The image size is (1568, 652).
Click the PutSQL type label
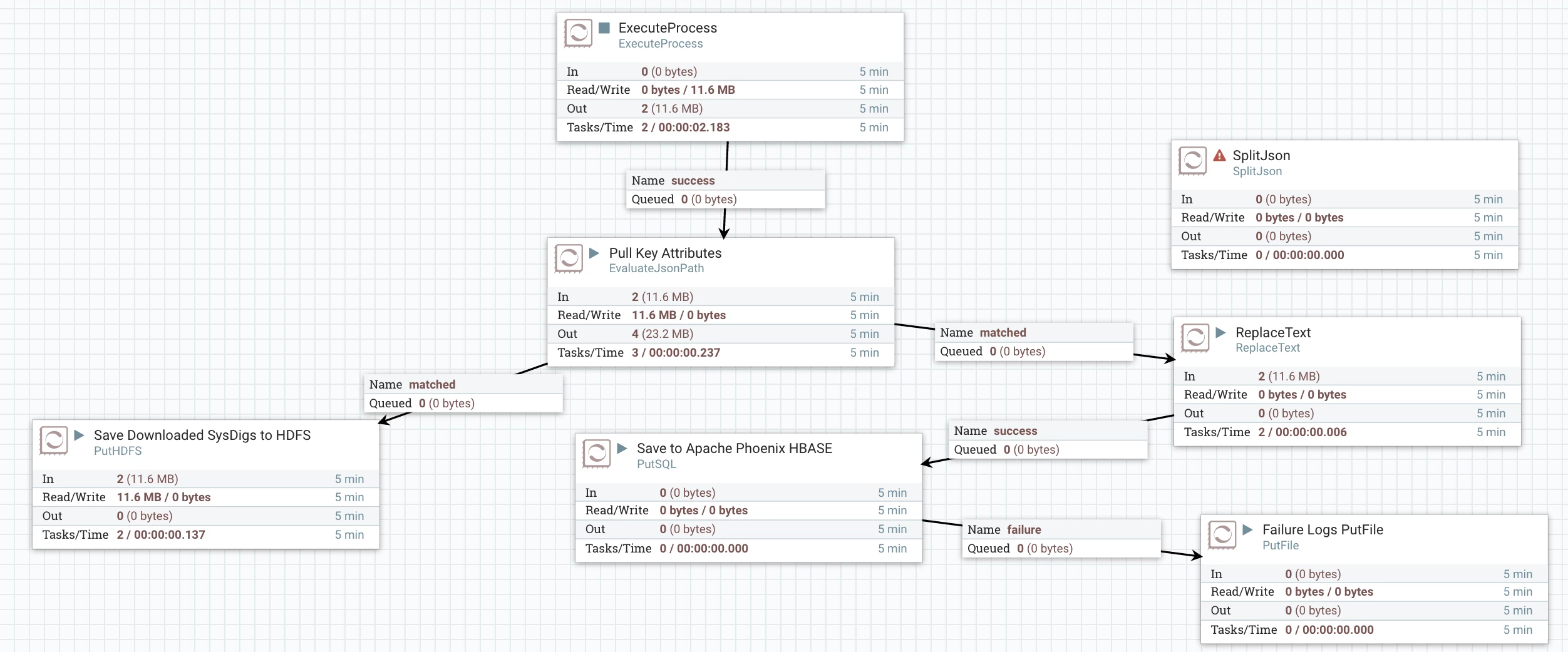[656, 464]
